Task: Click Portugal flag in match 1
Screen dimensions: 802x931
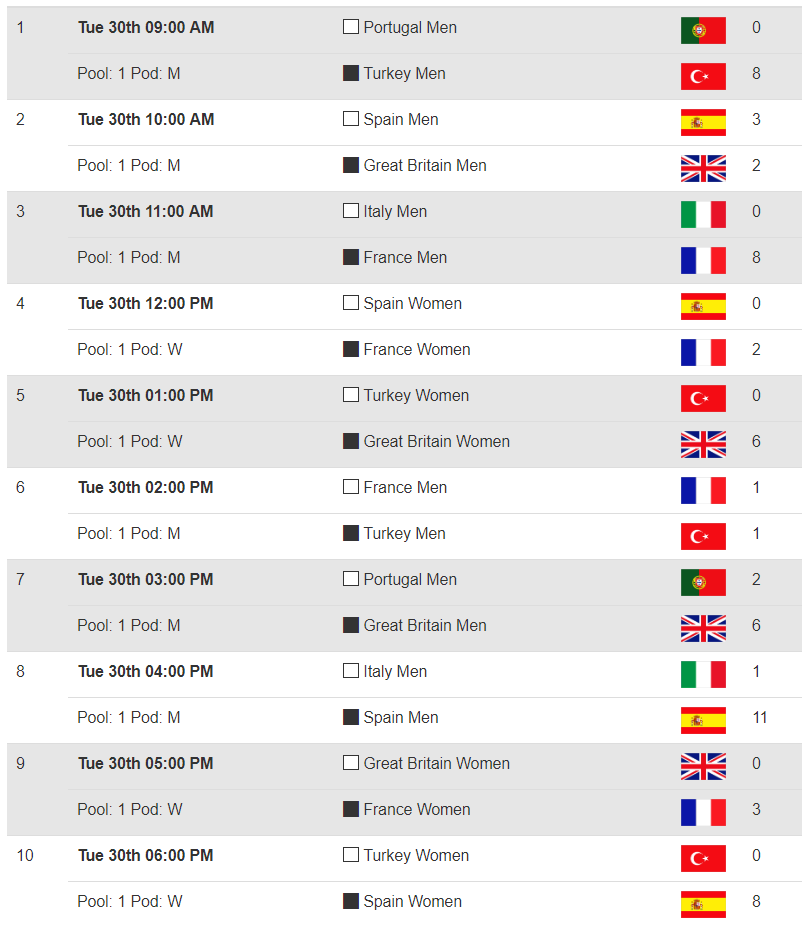Action: point(703,30)
